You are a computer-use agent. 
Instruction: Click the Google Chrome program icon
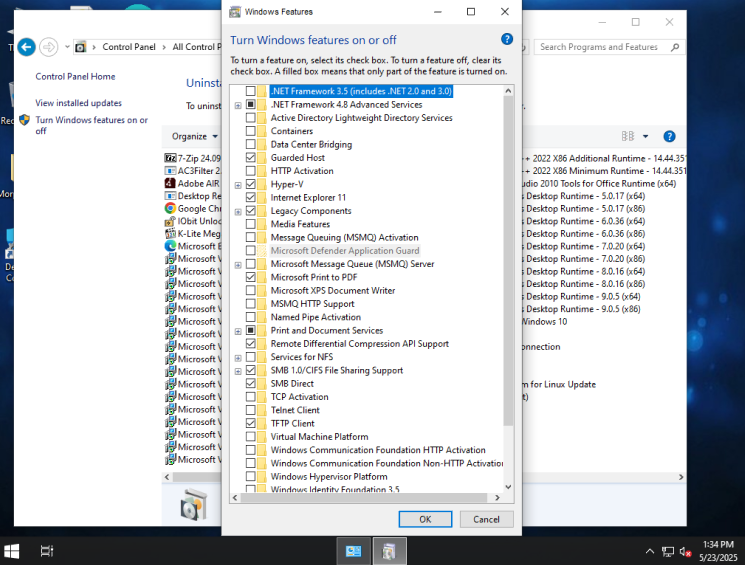170,208
